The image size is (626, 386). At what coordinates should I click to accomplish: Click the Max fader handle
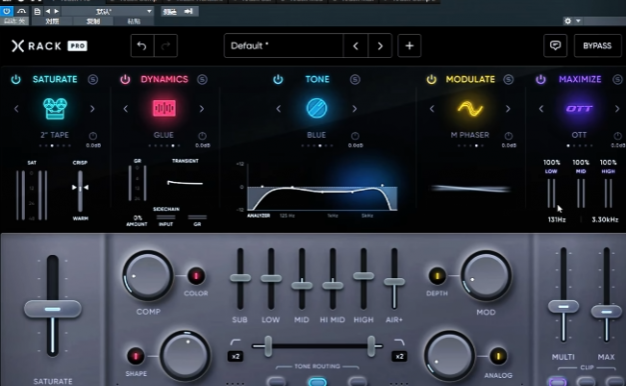pyautogui.click(x=606, y=311)
